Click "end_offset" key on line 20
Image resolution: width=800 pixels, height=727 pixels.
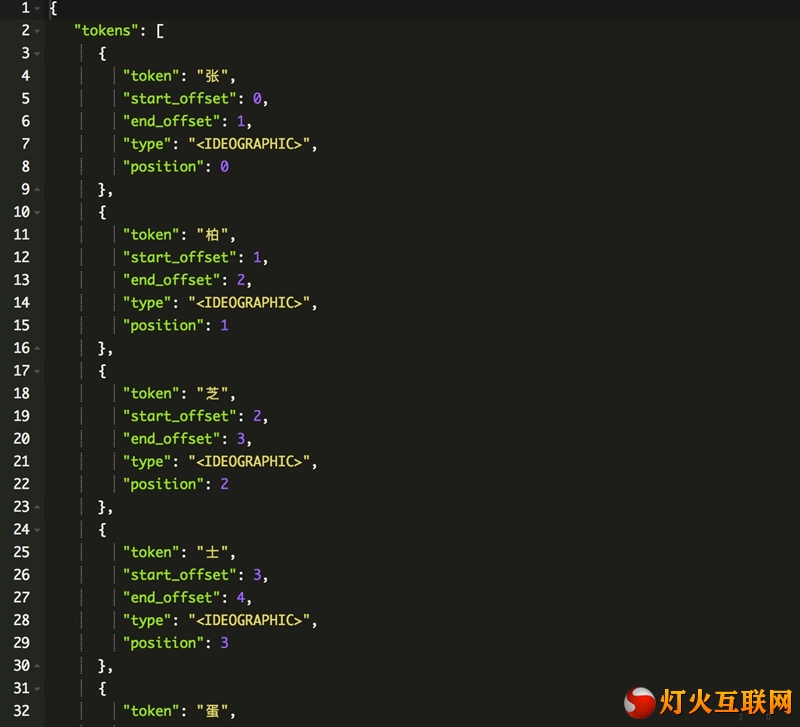[x=172, y=439]
